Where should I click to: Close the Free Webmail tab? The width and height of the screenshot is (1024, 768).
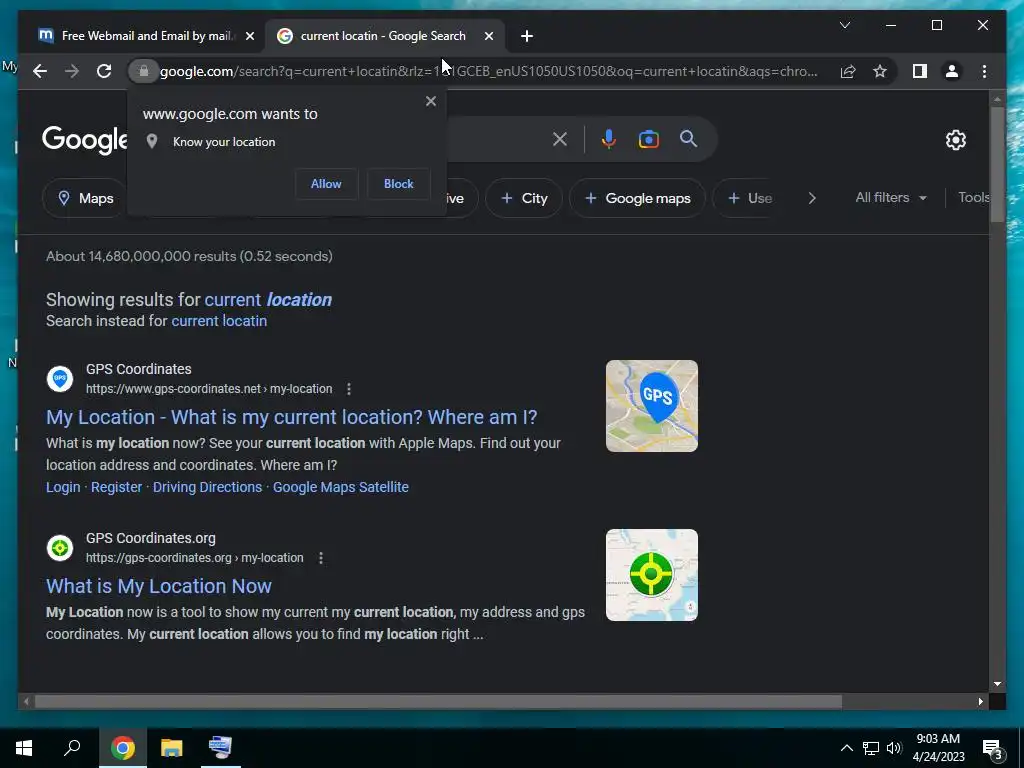249,36
